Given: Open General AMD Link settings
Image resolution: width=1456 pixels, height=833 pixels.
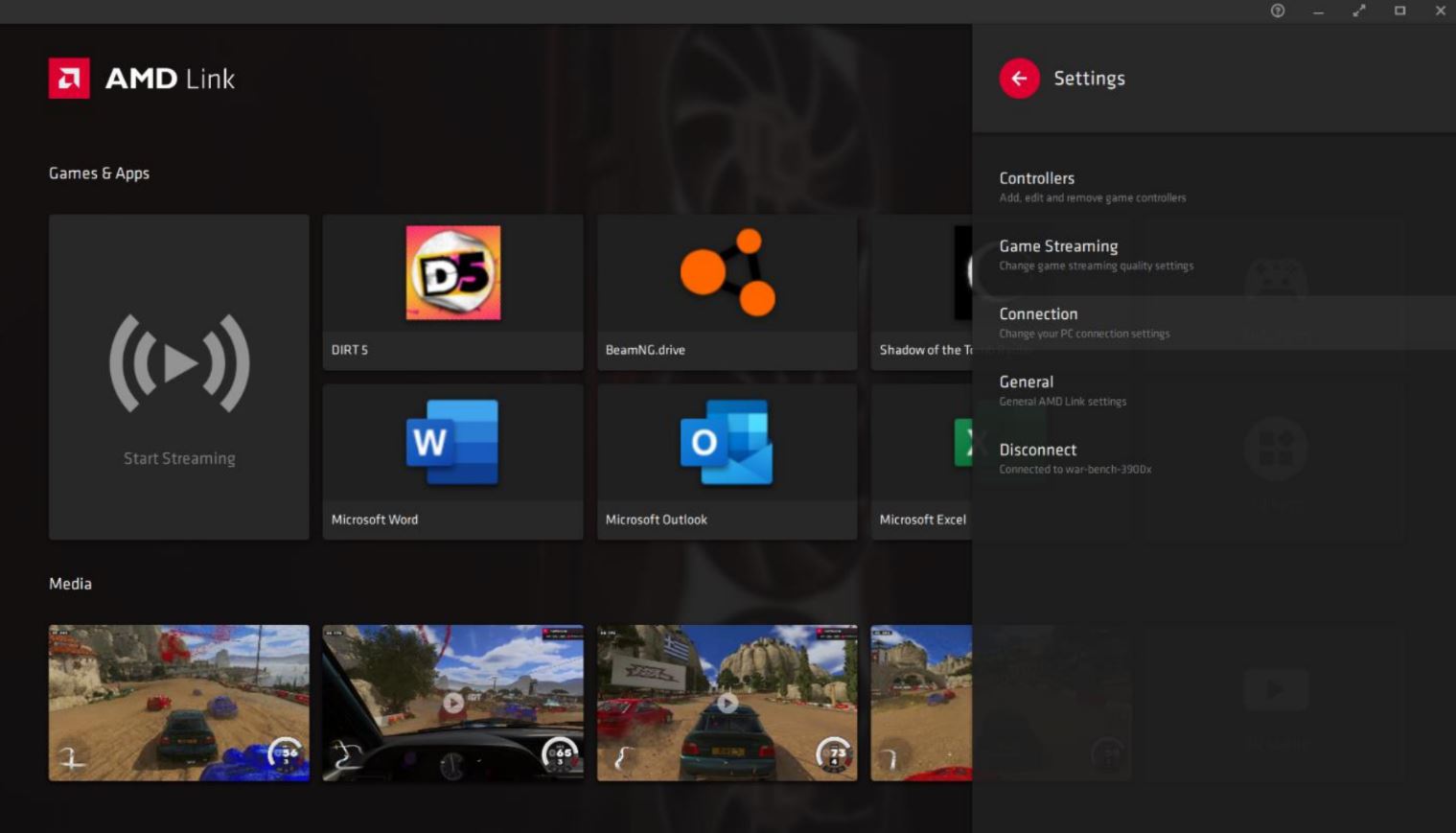Looking at the screenshot, I should 1213,390.
